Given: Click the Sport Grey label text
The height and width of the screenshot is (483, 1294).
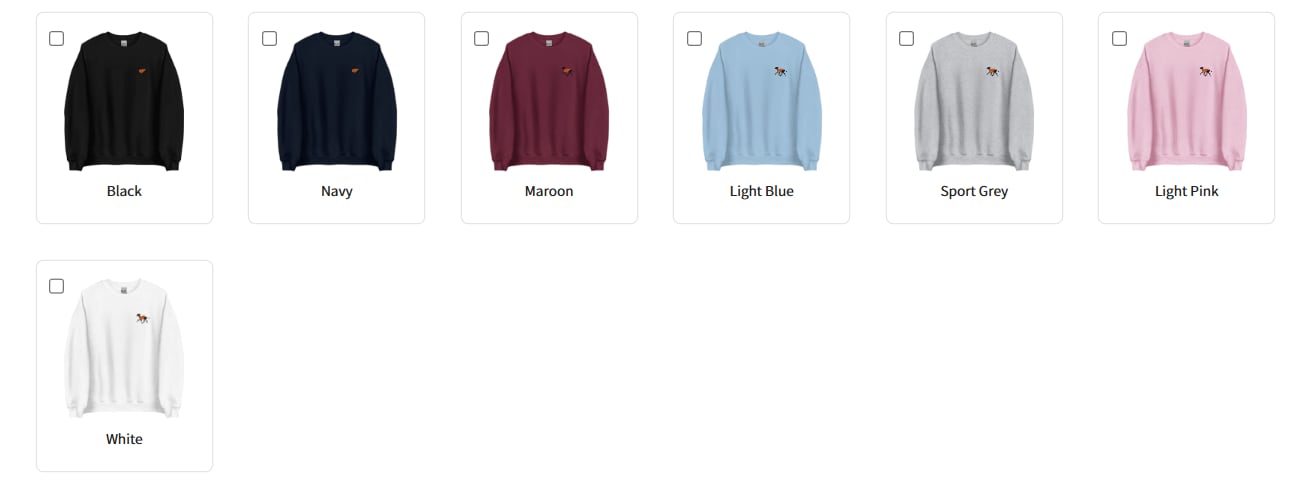Looking at the screenshot, I should (974, 191).
